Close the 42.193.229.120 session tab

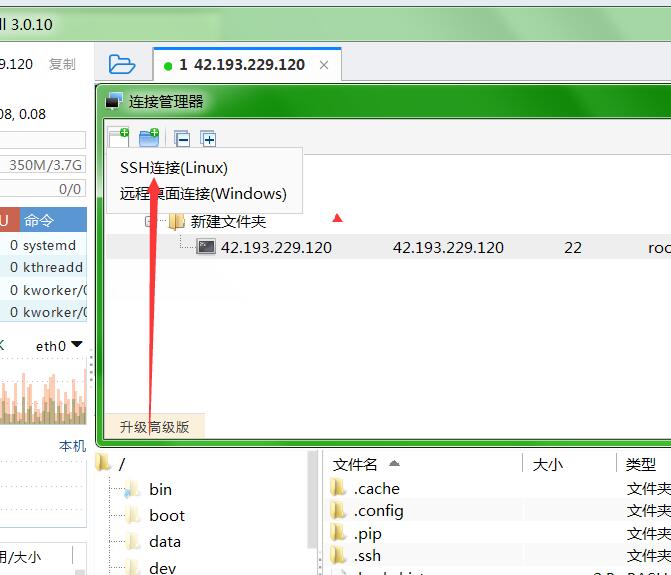tap(324, 65)
